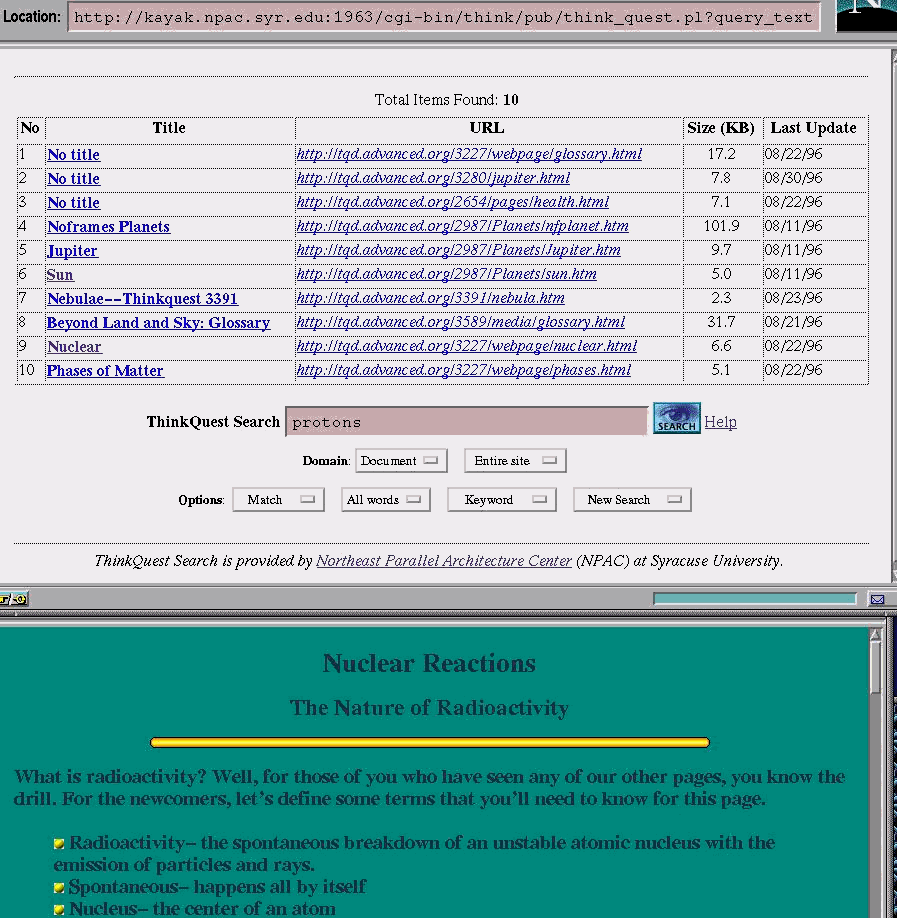Click the Title column header
The image size is (897, 918).
pos(169,128)
